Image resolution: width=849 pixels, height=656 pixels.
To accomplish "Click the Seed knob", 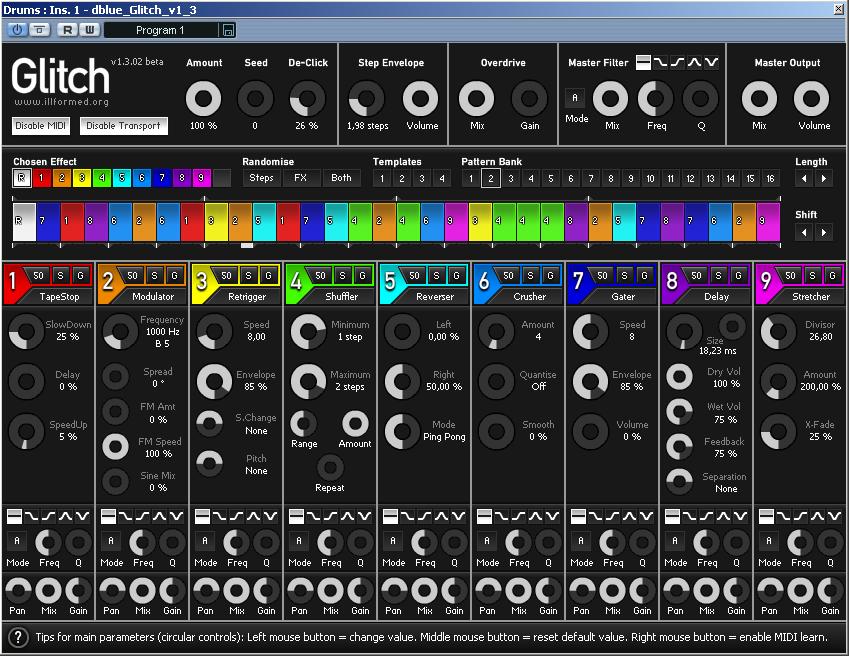I will 255,99.
